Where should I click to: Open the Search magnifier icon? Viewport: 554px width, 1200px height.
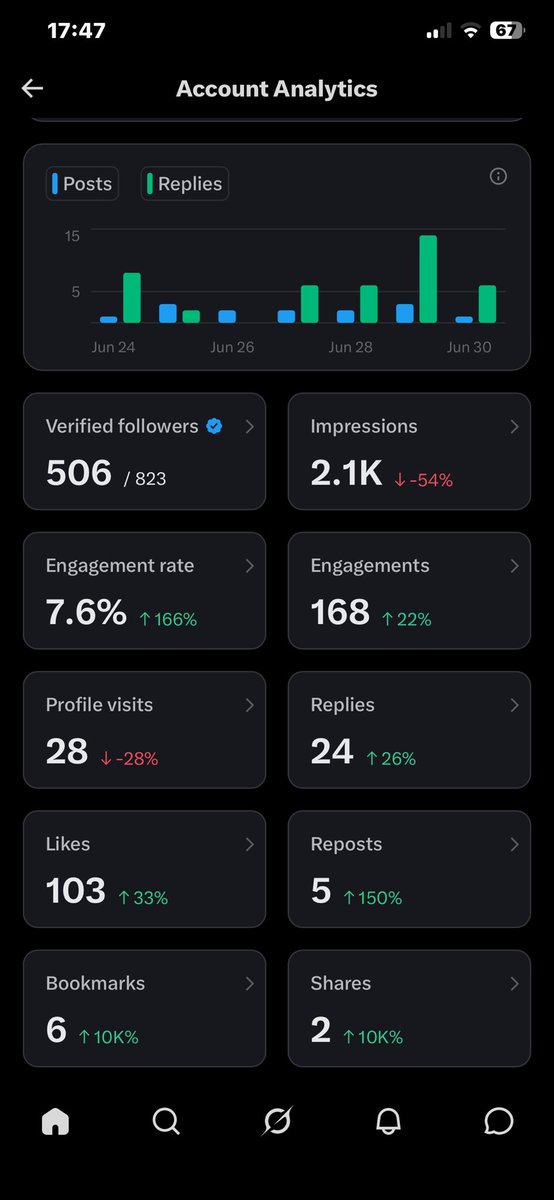point(166,1122)
